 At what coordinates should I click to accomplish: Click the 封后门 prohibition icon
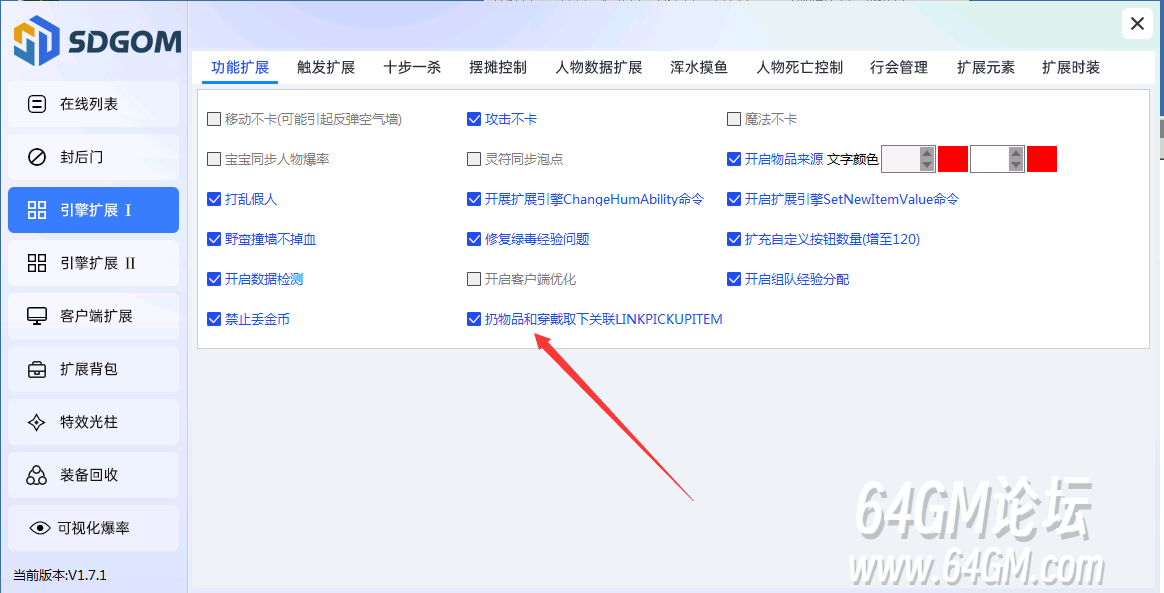37,157
